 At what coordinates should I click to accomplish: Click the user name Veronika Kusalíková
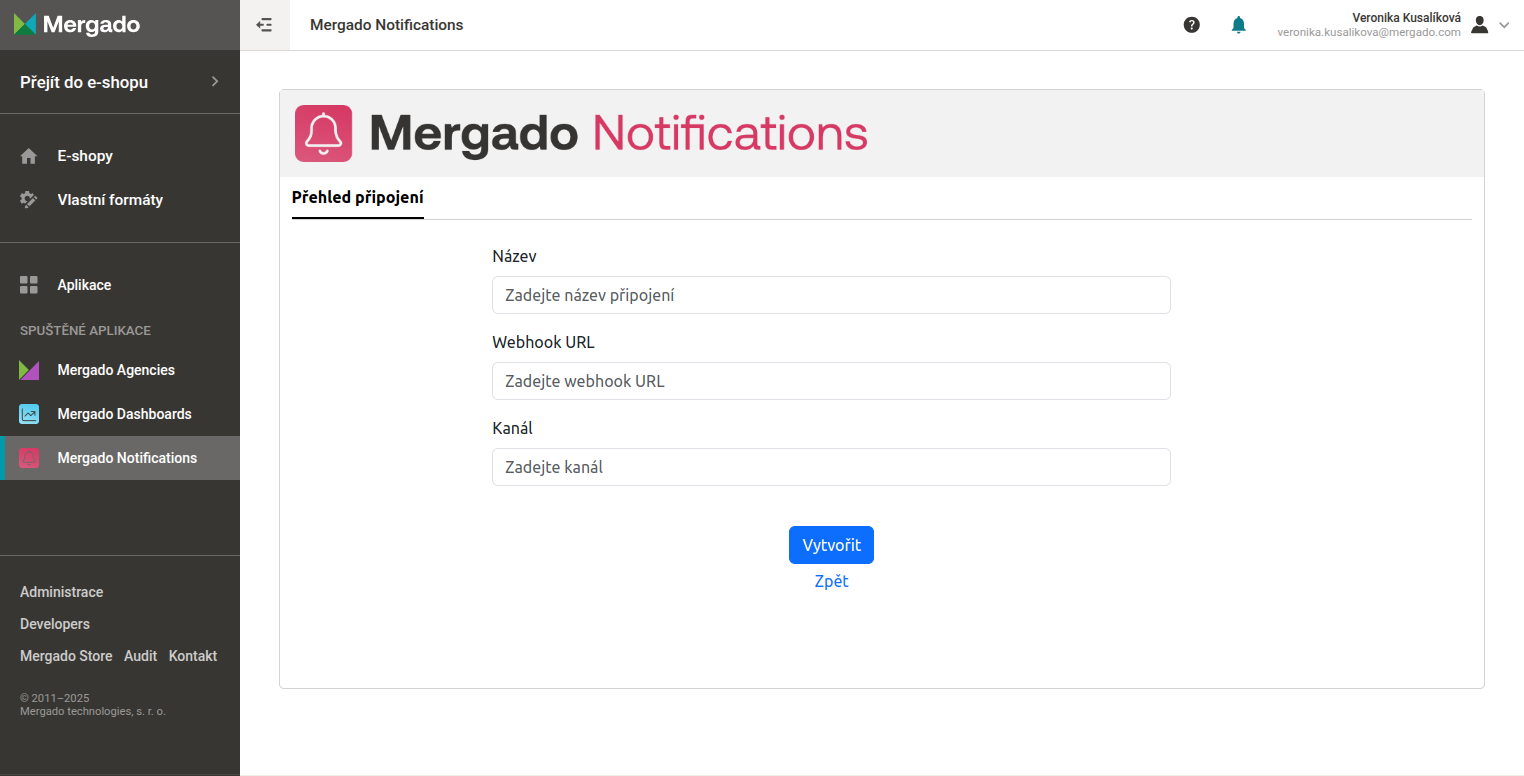(x=1406, y=18)
